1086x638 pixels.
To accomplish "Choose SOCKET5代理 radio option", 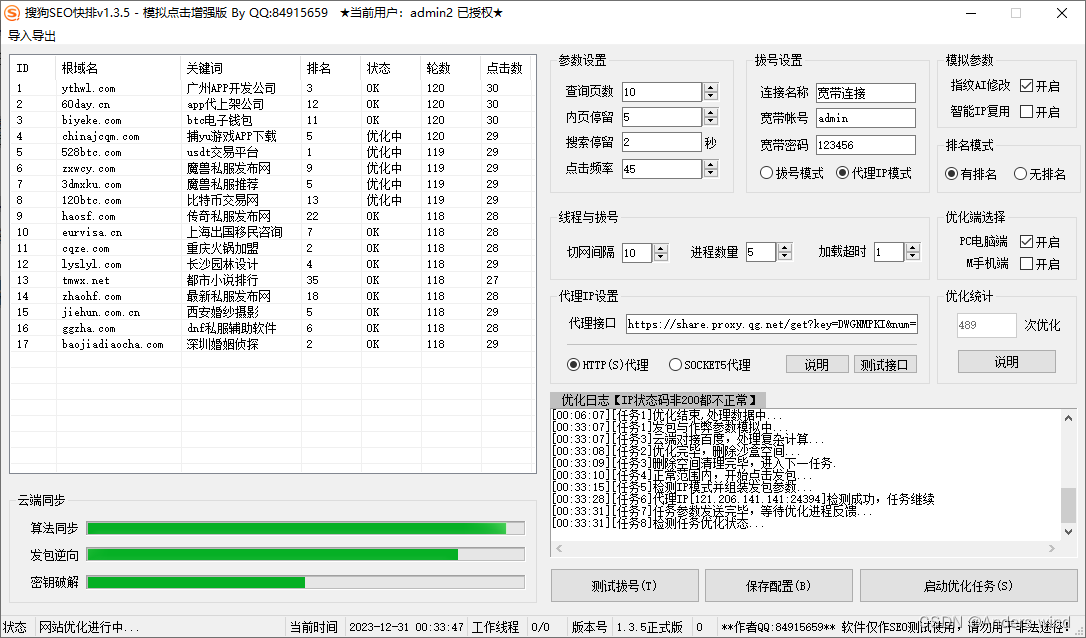I will click(x=675, y=365).
